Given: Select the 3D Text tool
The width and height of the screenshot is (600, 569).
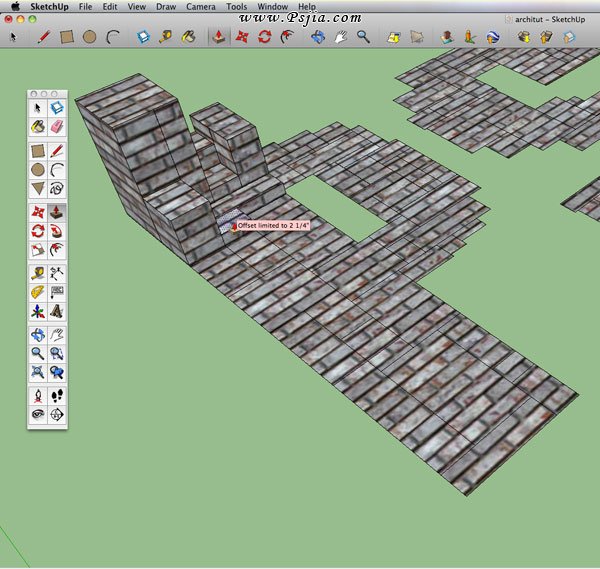Looking at the screenshot, I should coord(57,312).
